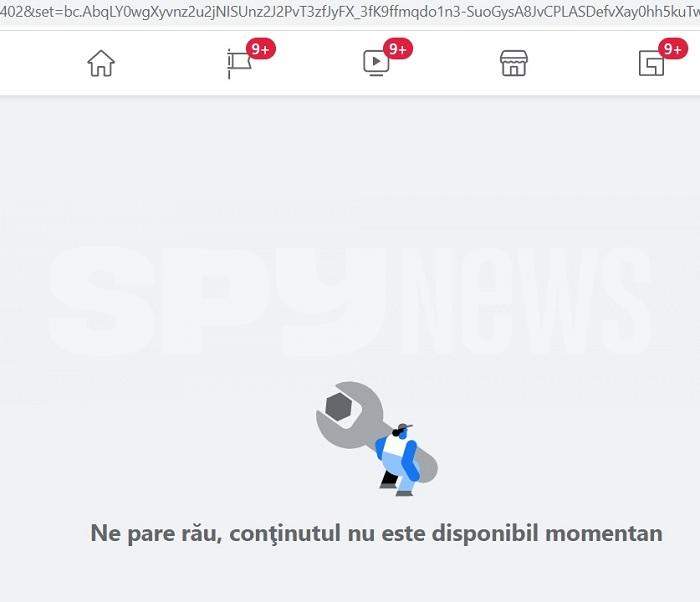Go to the Facebook Home feed icon
The width and height of the screenshot is (700, 602).
(101, 63)
